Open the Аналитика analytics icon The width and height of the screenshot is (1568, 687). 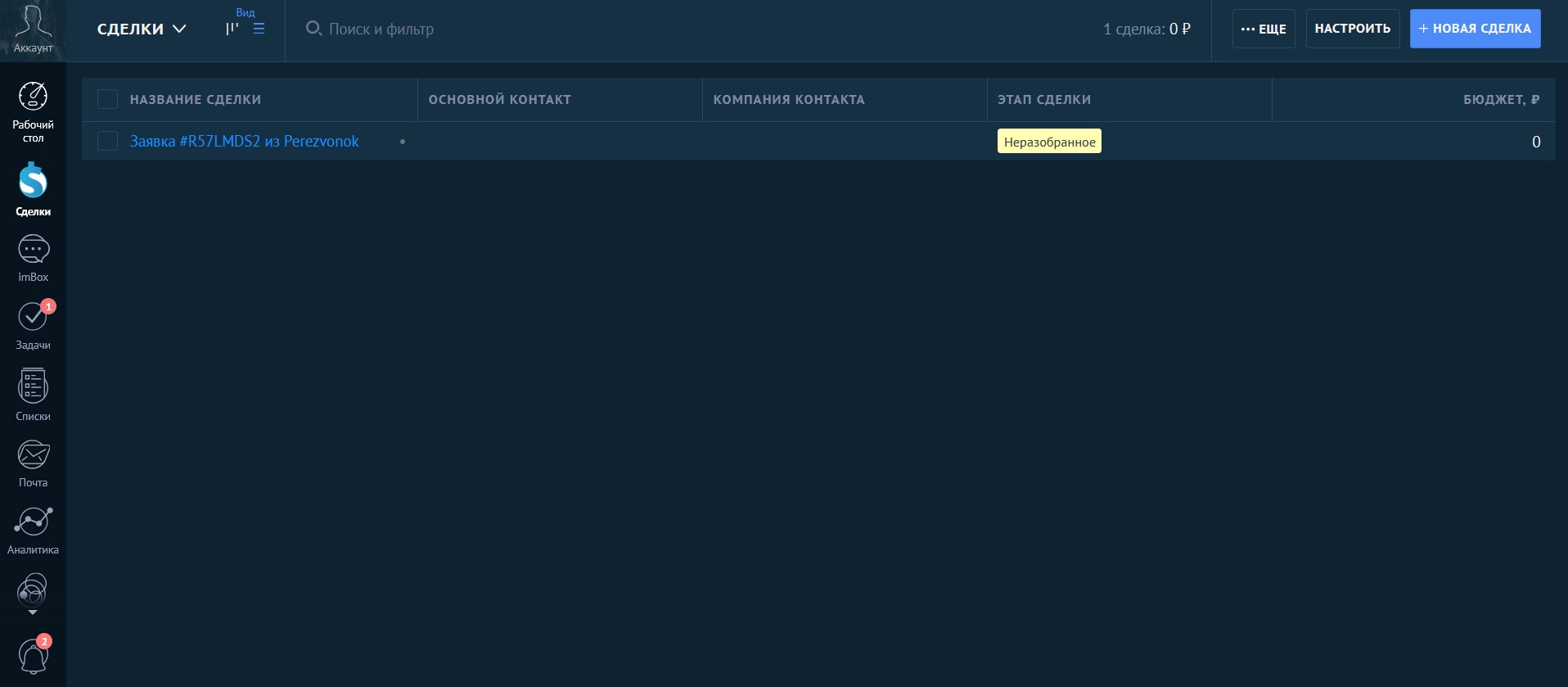pyautogui.click(x=33, y=522)
